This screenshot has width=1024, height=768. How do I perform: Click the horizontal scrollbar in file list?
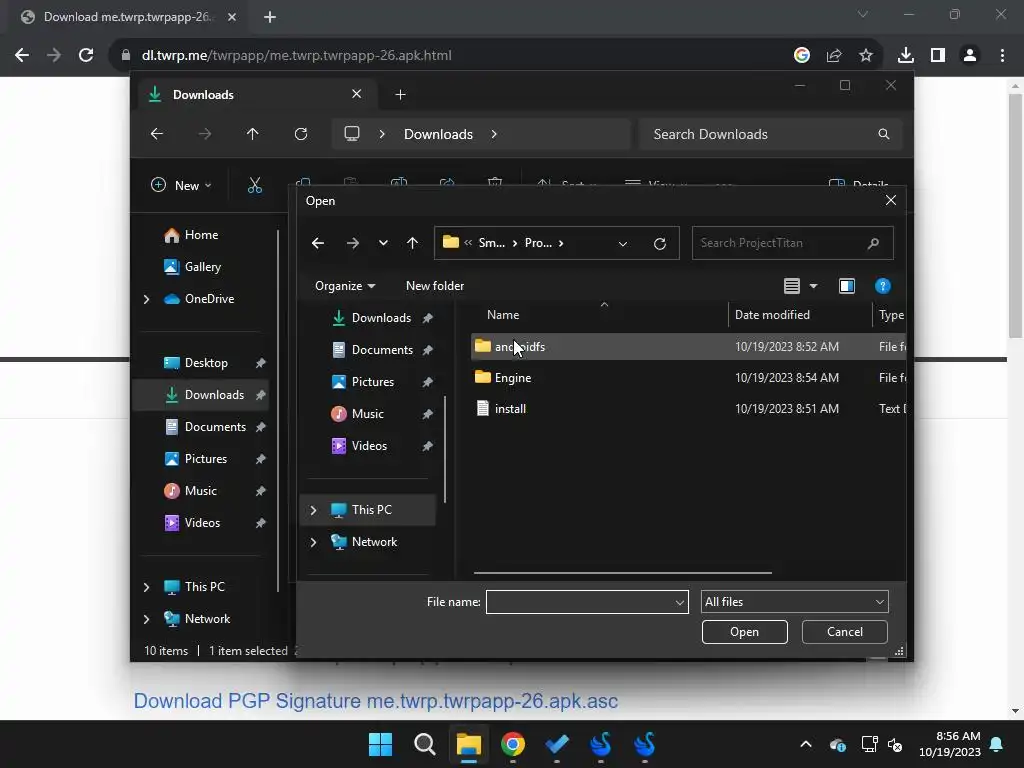pos(622,573)
